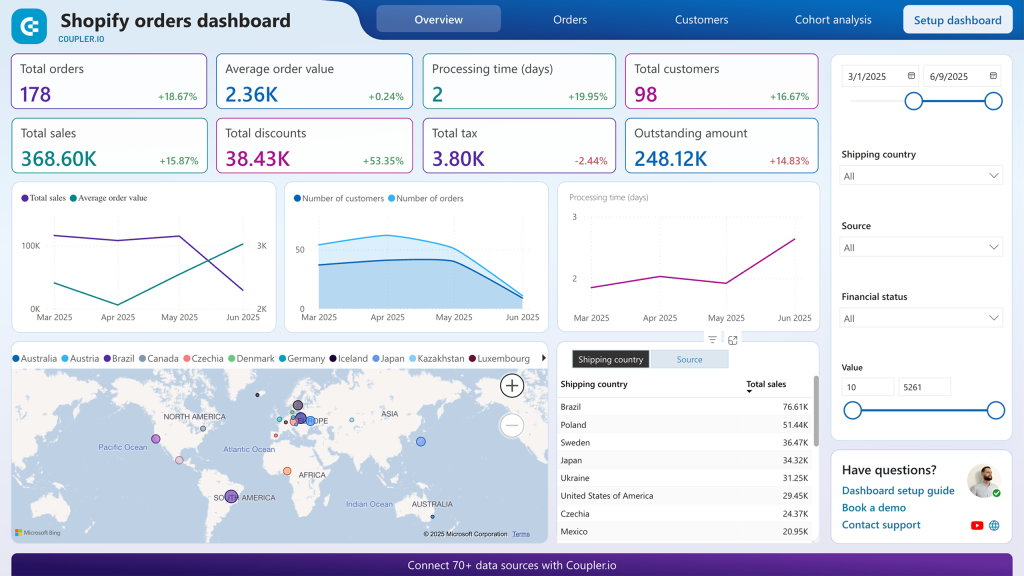Image resolution: width=1024 pixels, height=576 pixels.
Task: Open the filter options on the sales table
Action: pyautogui.click(x=712, y=340)
